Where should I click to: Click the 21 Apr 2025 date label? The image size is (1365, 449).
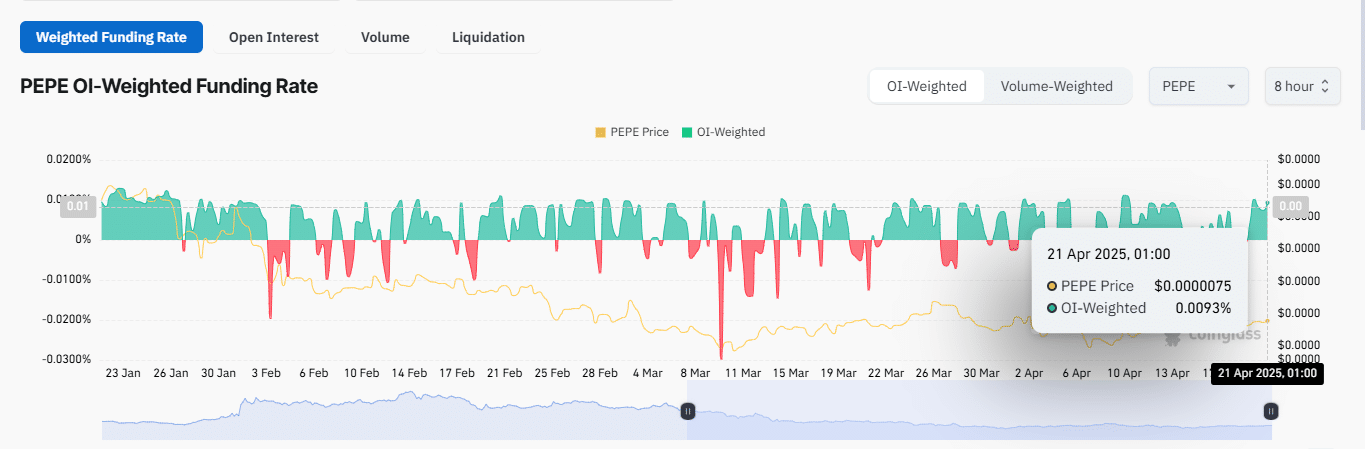click(x=1265, y=374)
